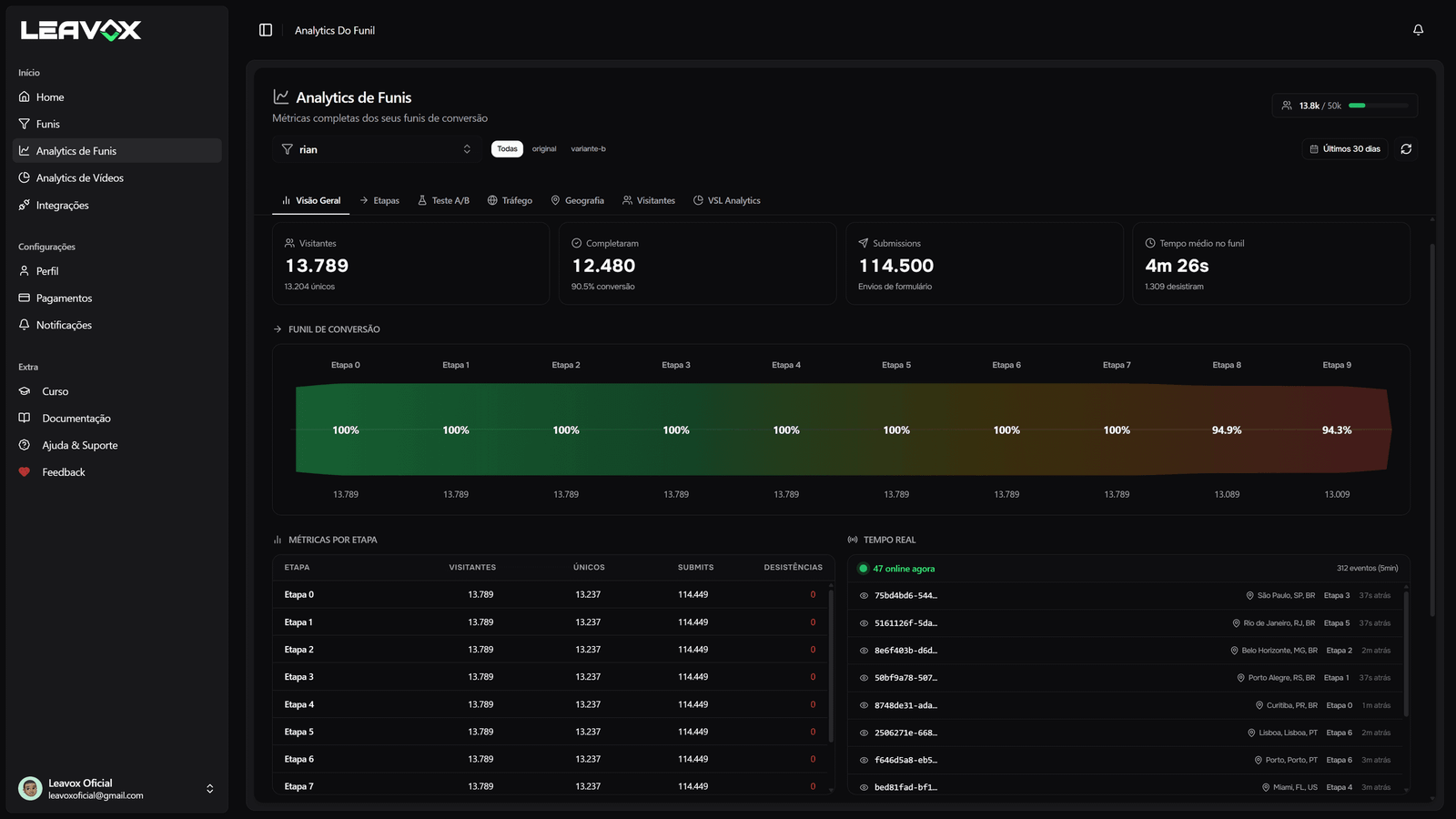Open Ajuda & Suporte
The width and height of the screenshot is (1456, 819).
[x=116, y=445]
